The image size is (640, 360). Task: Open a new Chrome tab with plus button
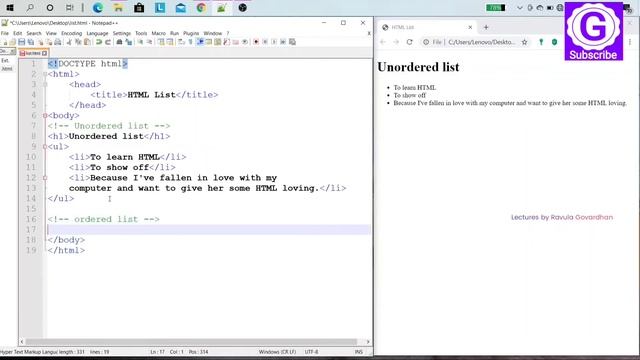point(486,27)
